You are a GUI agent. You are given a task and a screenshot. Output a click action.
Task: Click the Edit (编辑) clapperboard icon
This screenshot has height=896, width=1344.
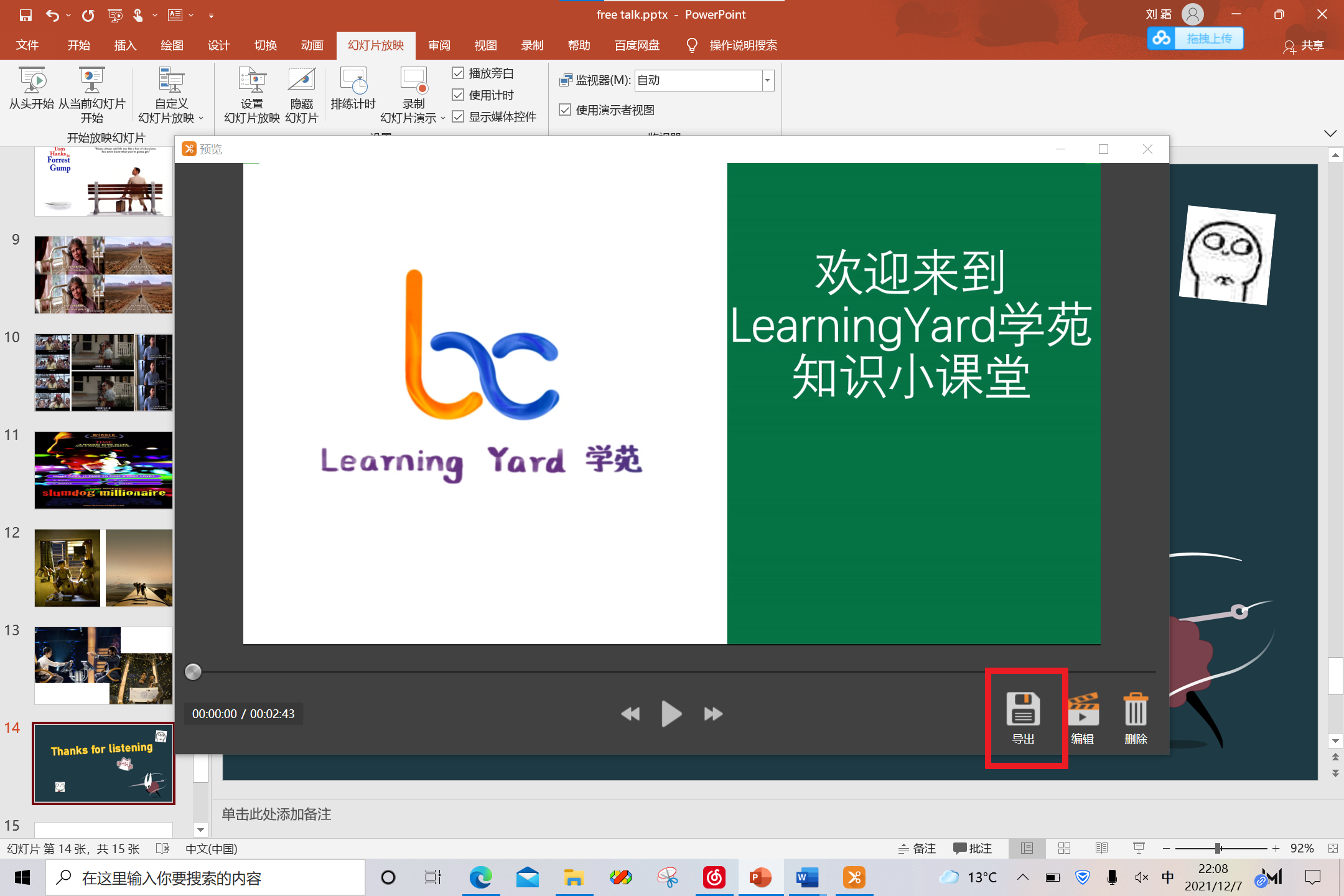pos(1083,711)
